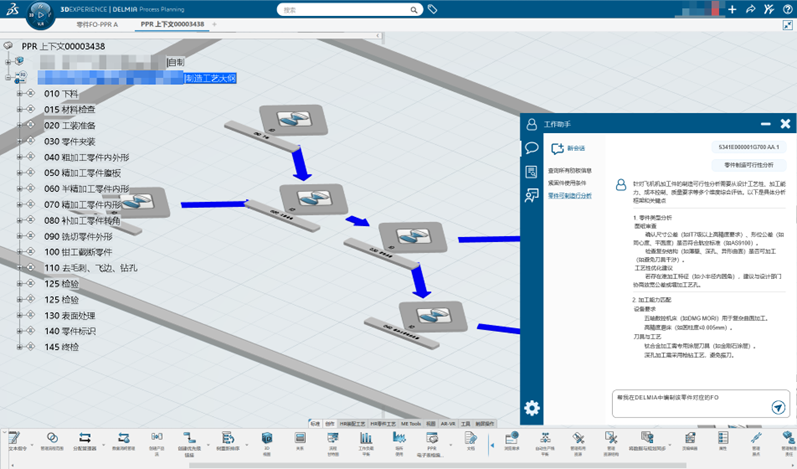Switch to the PPR 上下文00003438 tab
The image size is (797, 469).
coord(172,24)
